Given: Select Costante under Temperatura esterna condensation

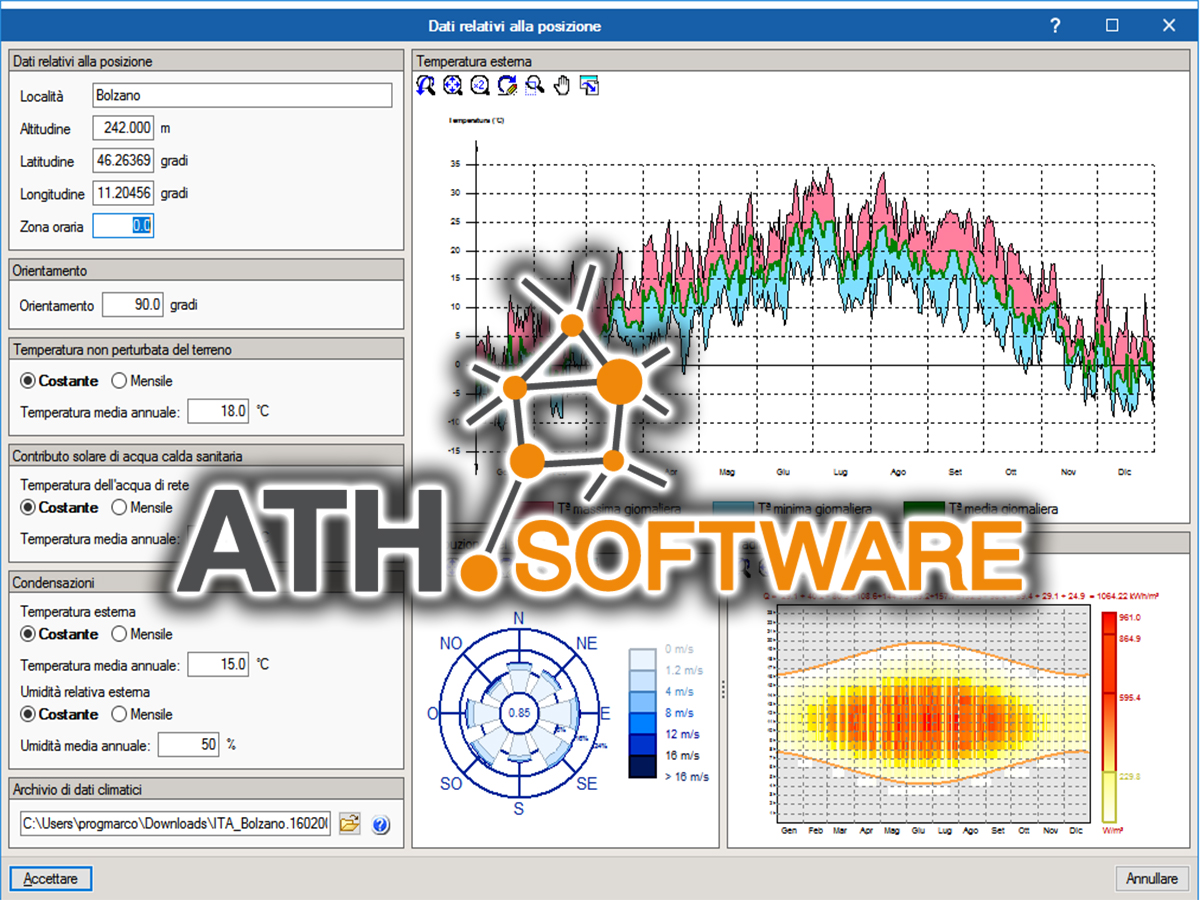Looking at the screenshot, I should [x=59, y=634].
